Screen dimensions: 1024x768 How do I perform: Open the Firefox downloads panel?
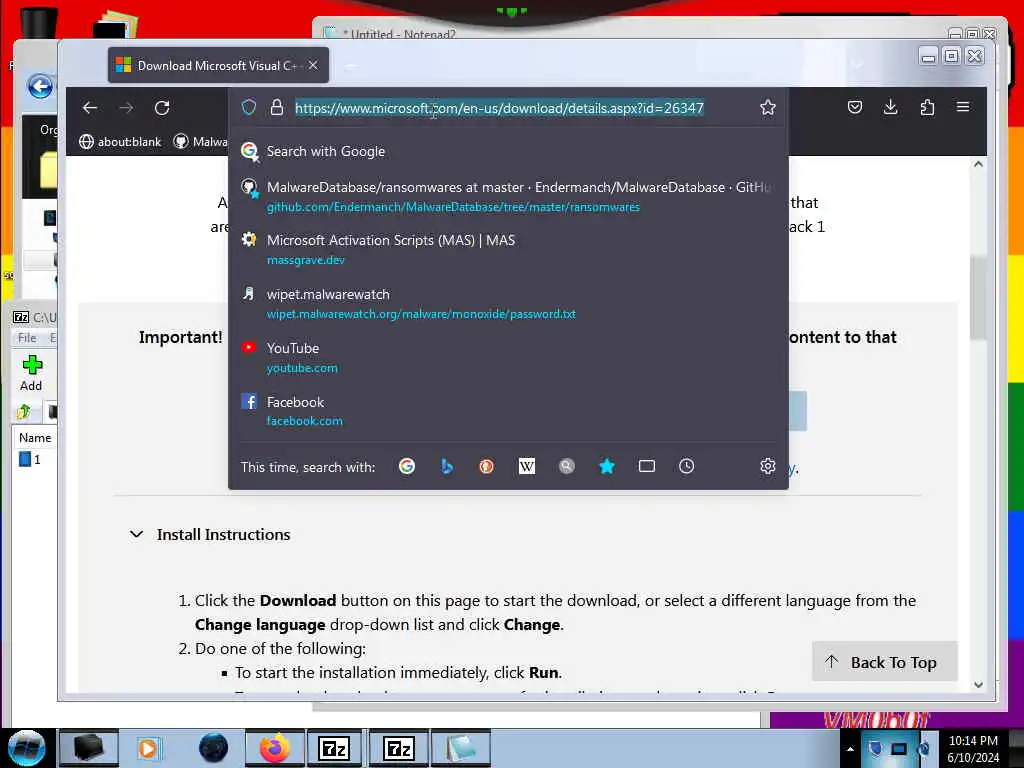coord(890,107)
